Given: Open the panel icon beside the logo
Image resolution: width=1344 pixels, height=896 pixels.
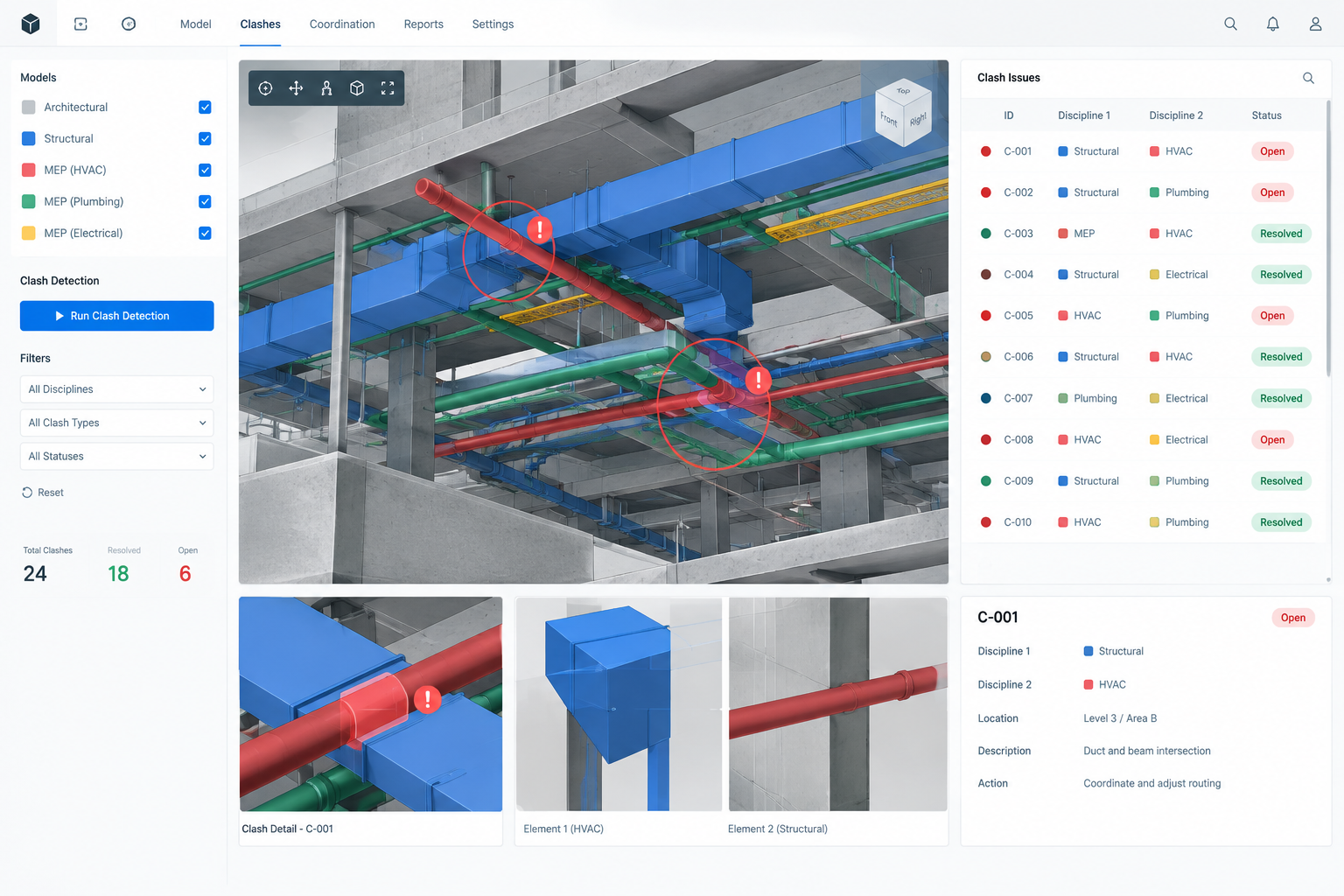Looking at the screenshot, I should tap(80, 24).
